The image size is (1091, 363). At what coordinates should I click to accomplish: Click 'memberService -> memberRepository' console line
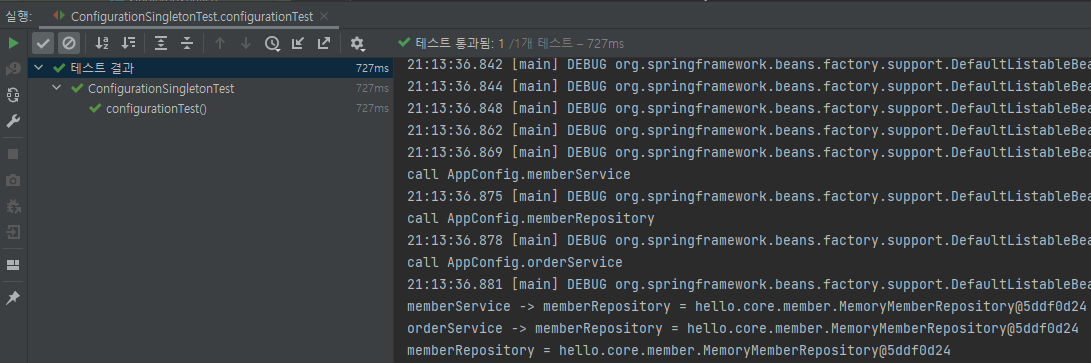tap(747, 306)
